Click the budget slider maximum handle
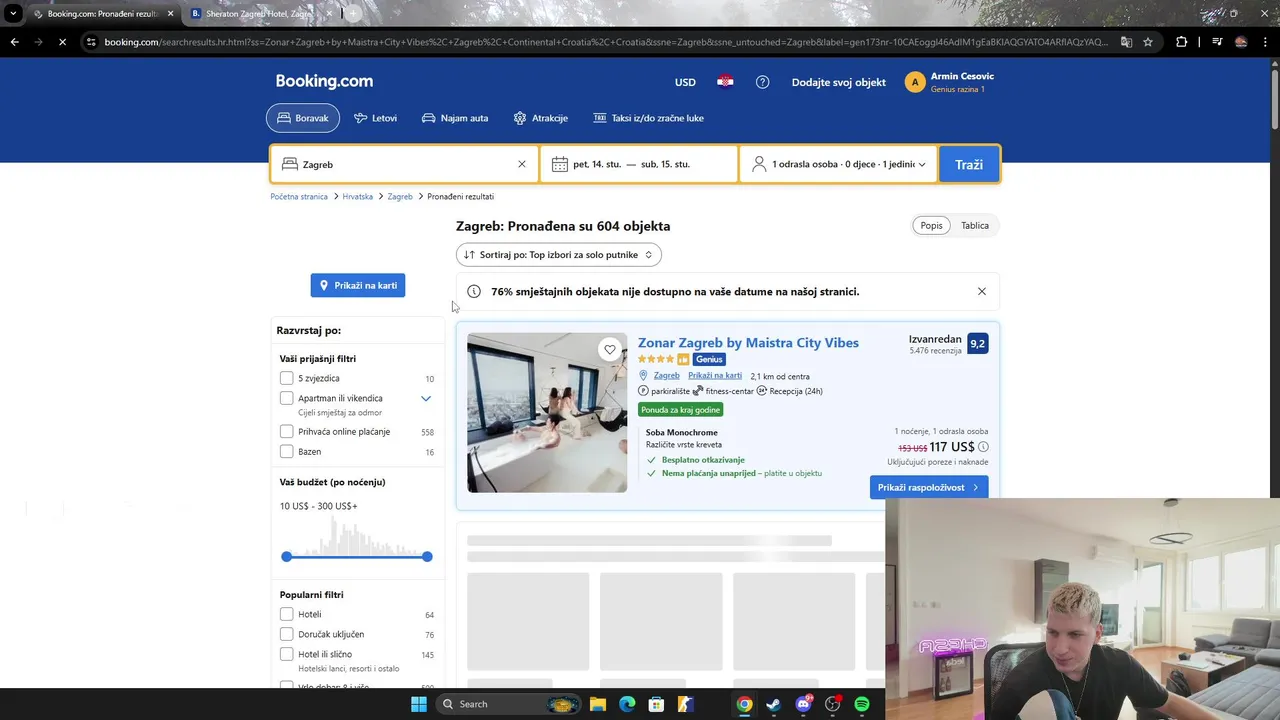 (x=427, y=556)
